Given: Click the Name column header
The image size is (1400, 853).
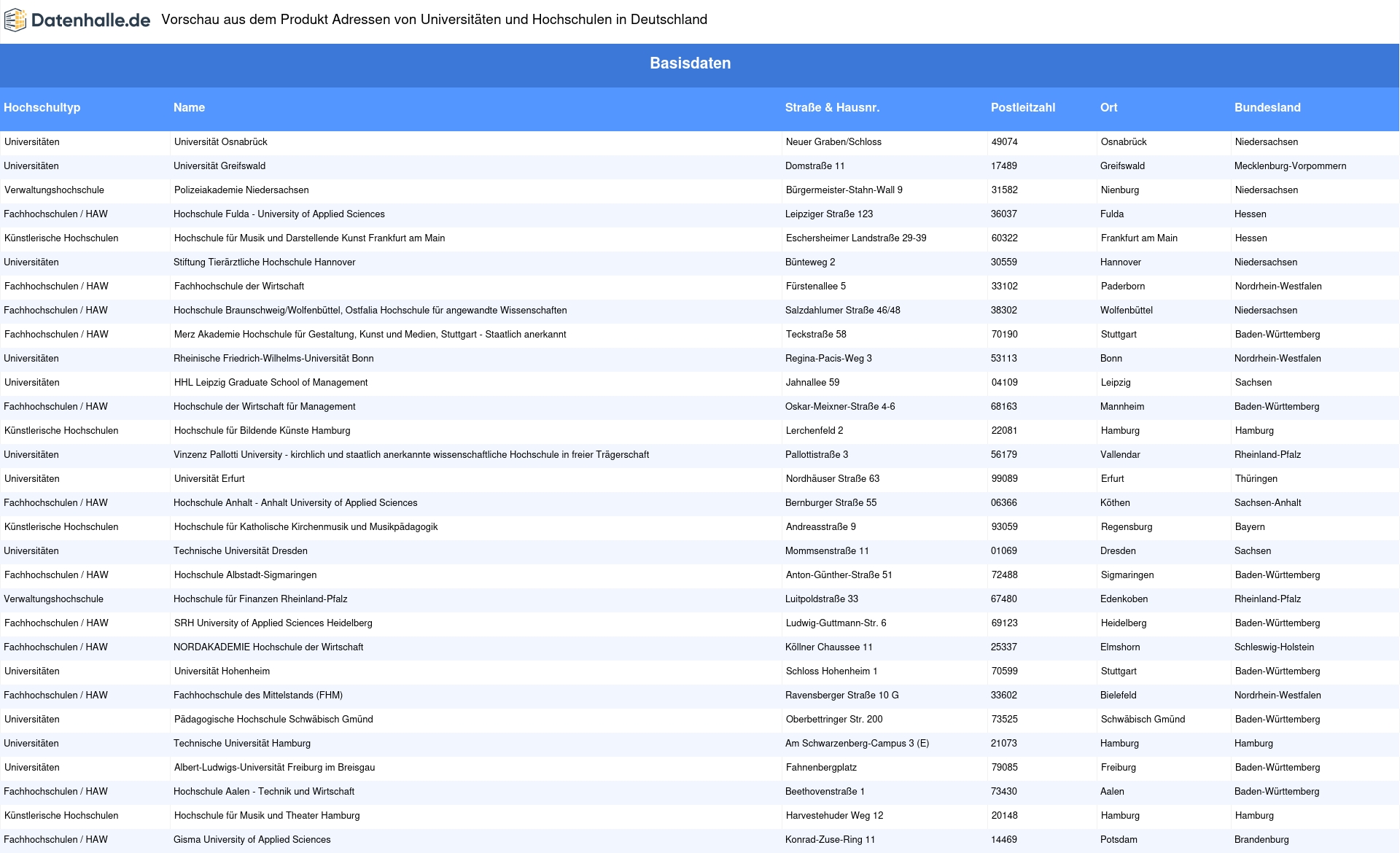Looking at the screenshot, I should point(189,107).
